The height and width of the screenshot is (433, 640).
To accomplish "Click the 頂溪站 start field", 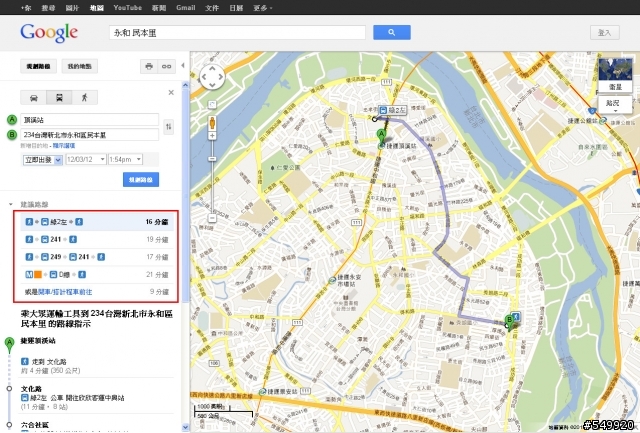I will coord(90,120).
